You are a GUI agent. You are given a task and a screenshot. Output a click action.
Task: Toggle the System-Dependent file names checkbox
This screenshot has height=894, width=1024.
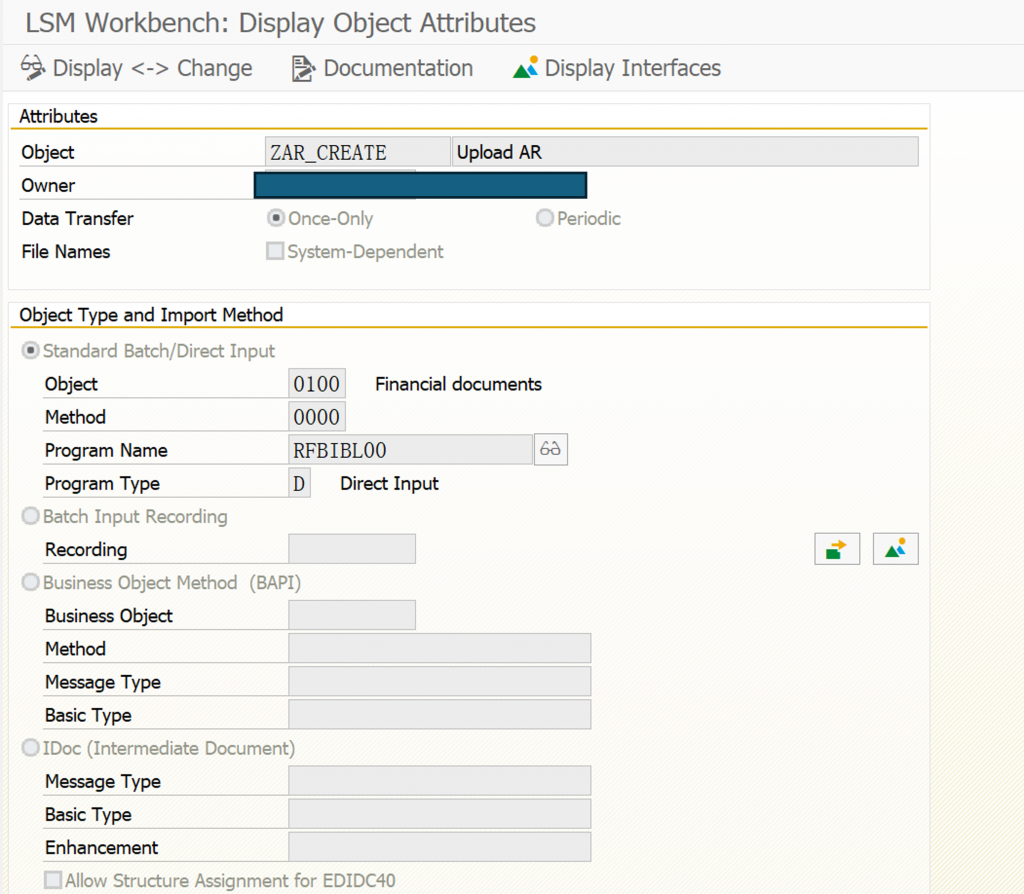click(275, 251)
